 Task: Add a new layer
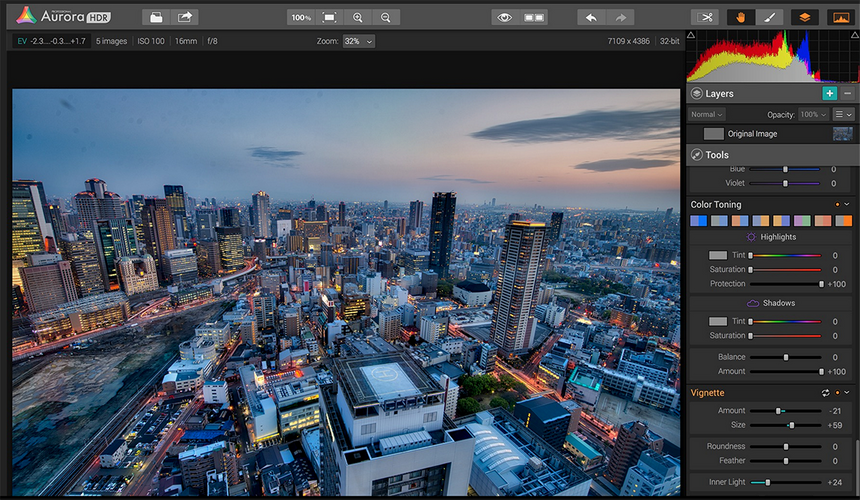tap(829, 93)
